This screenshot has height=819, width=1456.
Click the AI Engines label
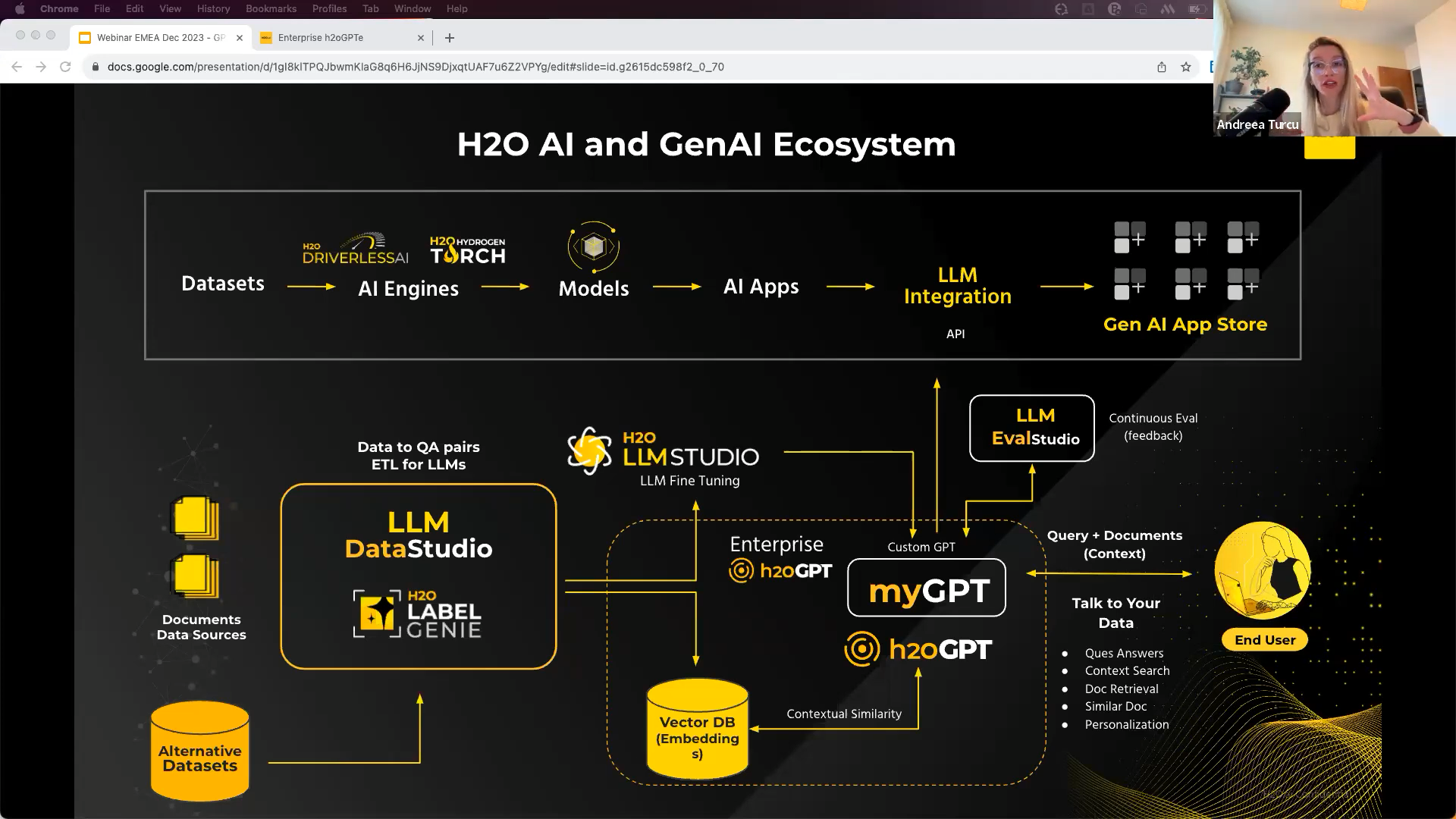[408, 289]
